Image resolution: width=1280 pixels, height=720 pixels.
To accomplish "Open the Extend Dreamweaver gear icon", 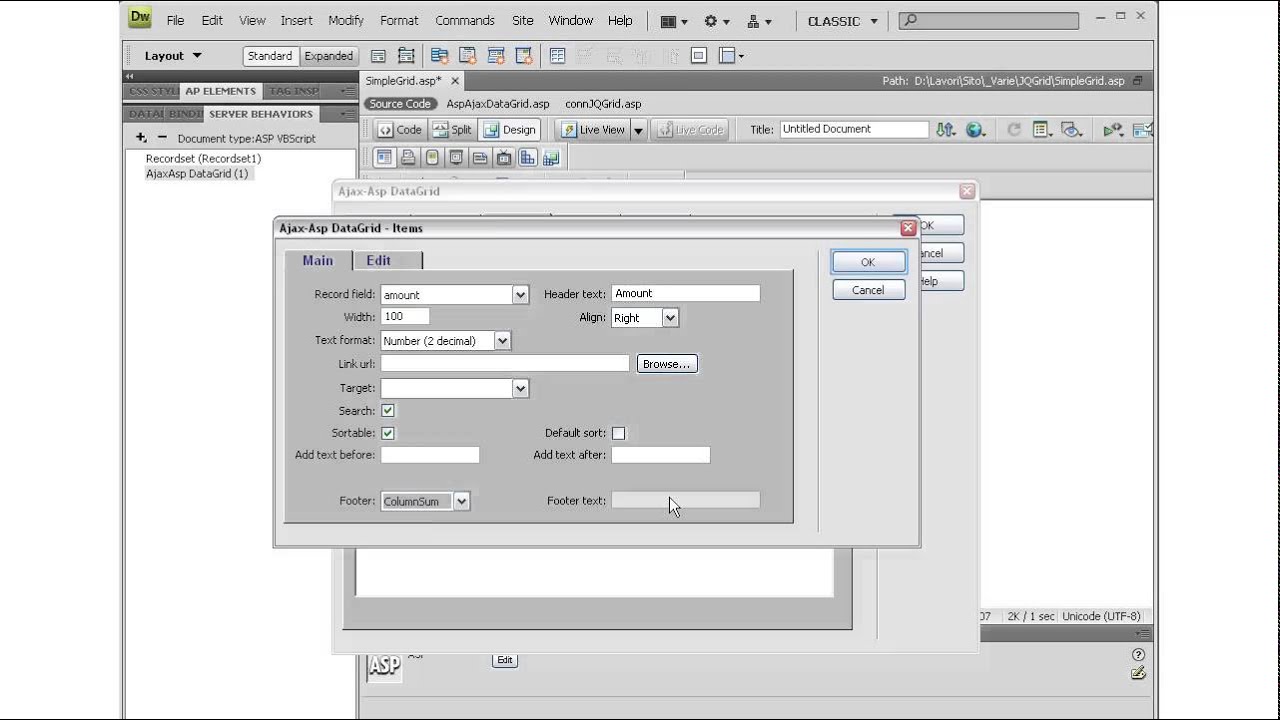I will [x=716, y=20].
